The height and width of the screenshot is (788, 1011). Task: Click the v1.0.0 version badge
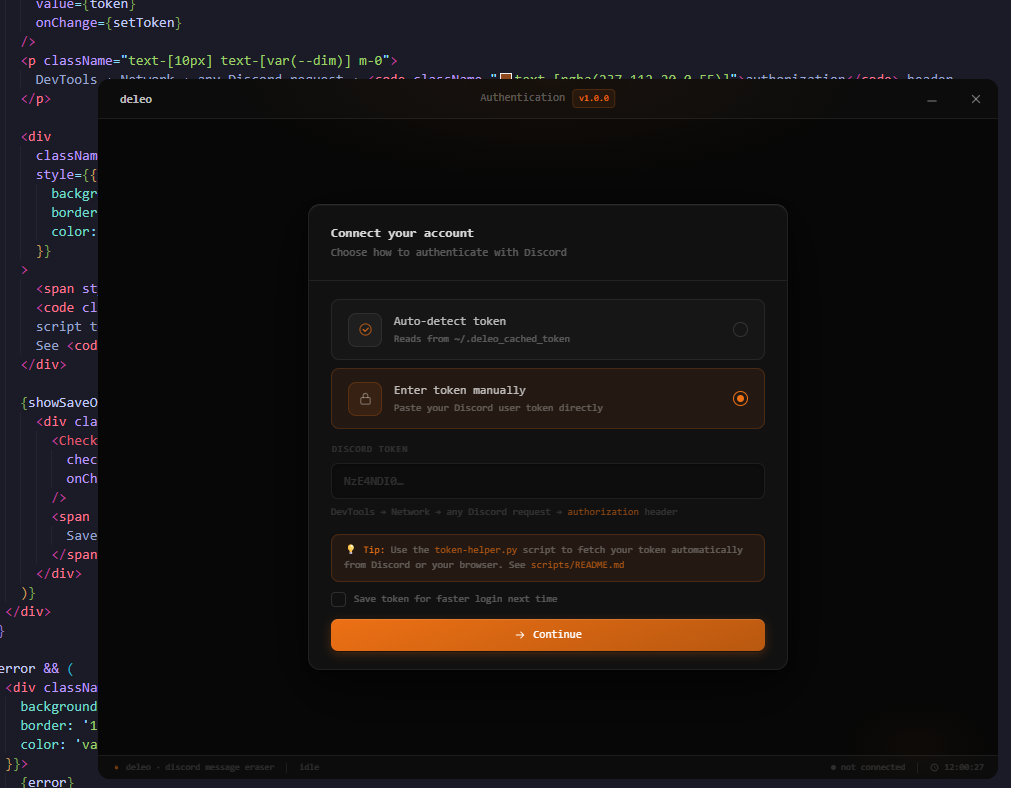(593, 98)
